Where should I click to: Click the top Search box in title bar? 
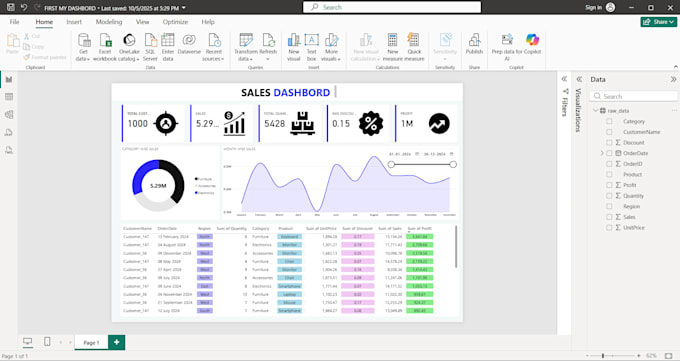(x=392, y=7)
